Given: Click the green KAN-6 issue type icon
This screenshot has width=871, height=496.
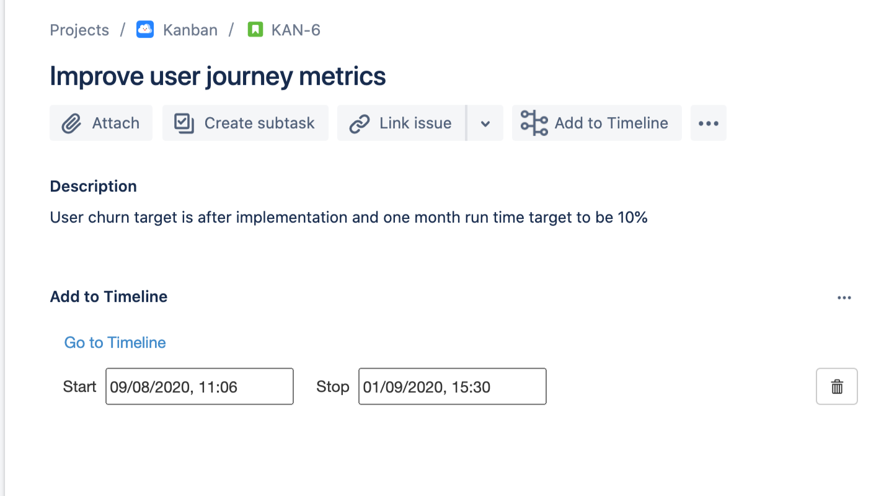Looking at the screenshot, I should coord(255,30).
